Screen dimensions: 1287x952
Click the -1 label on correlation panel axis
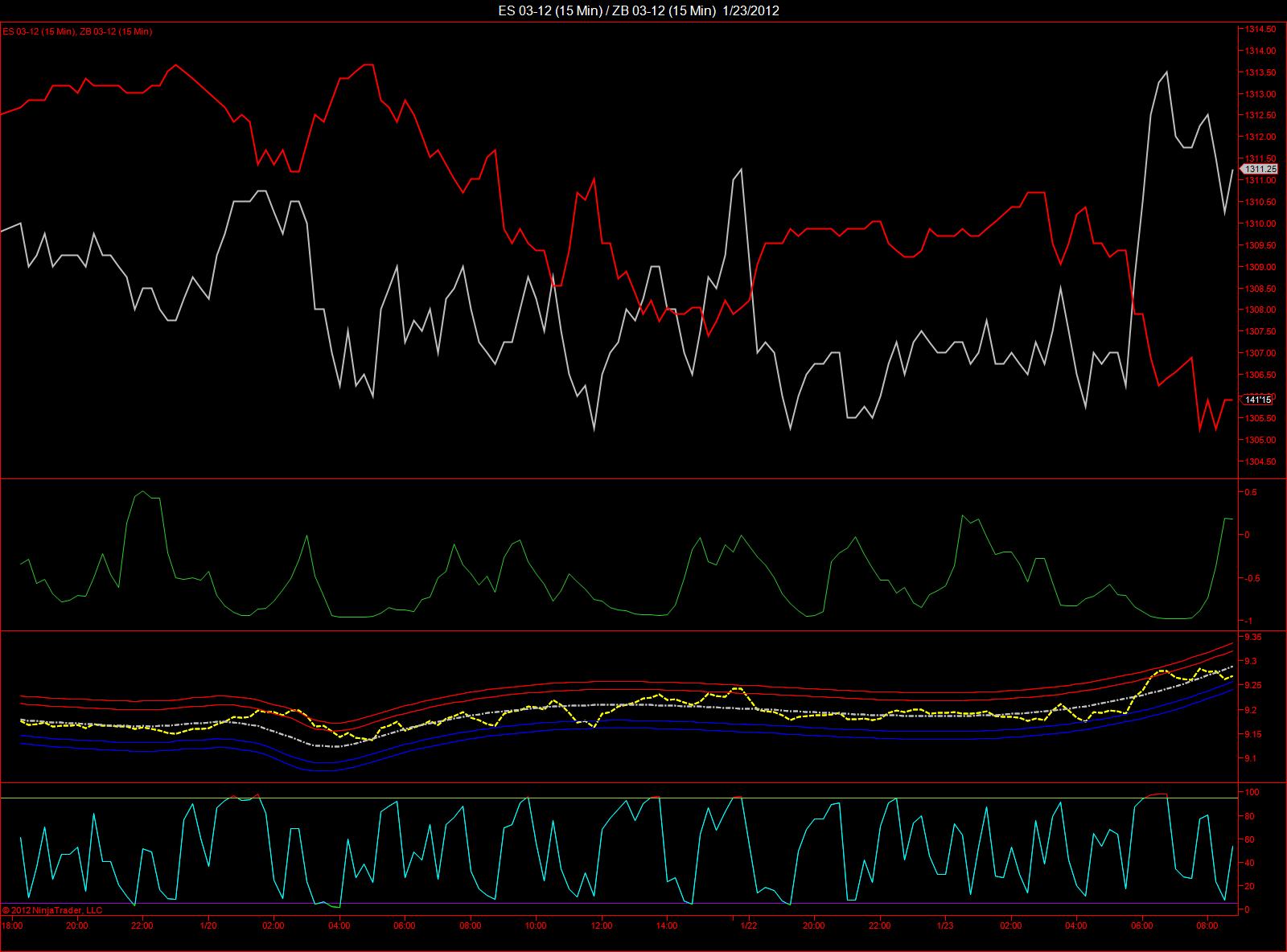point(1248,621)
